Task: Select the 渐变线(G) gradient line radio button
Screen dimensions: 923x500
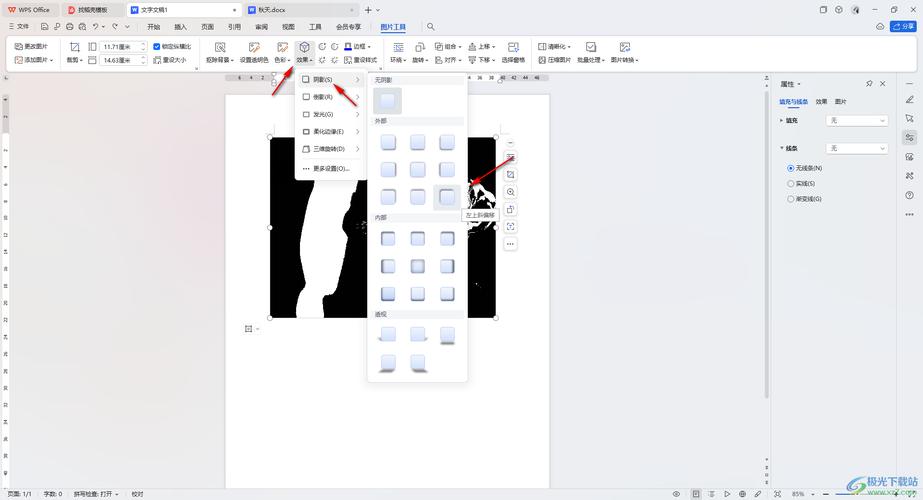Action: (x=791, y=199)
